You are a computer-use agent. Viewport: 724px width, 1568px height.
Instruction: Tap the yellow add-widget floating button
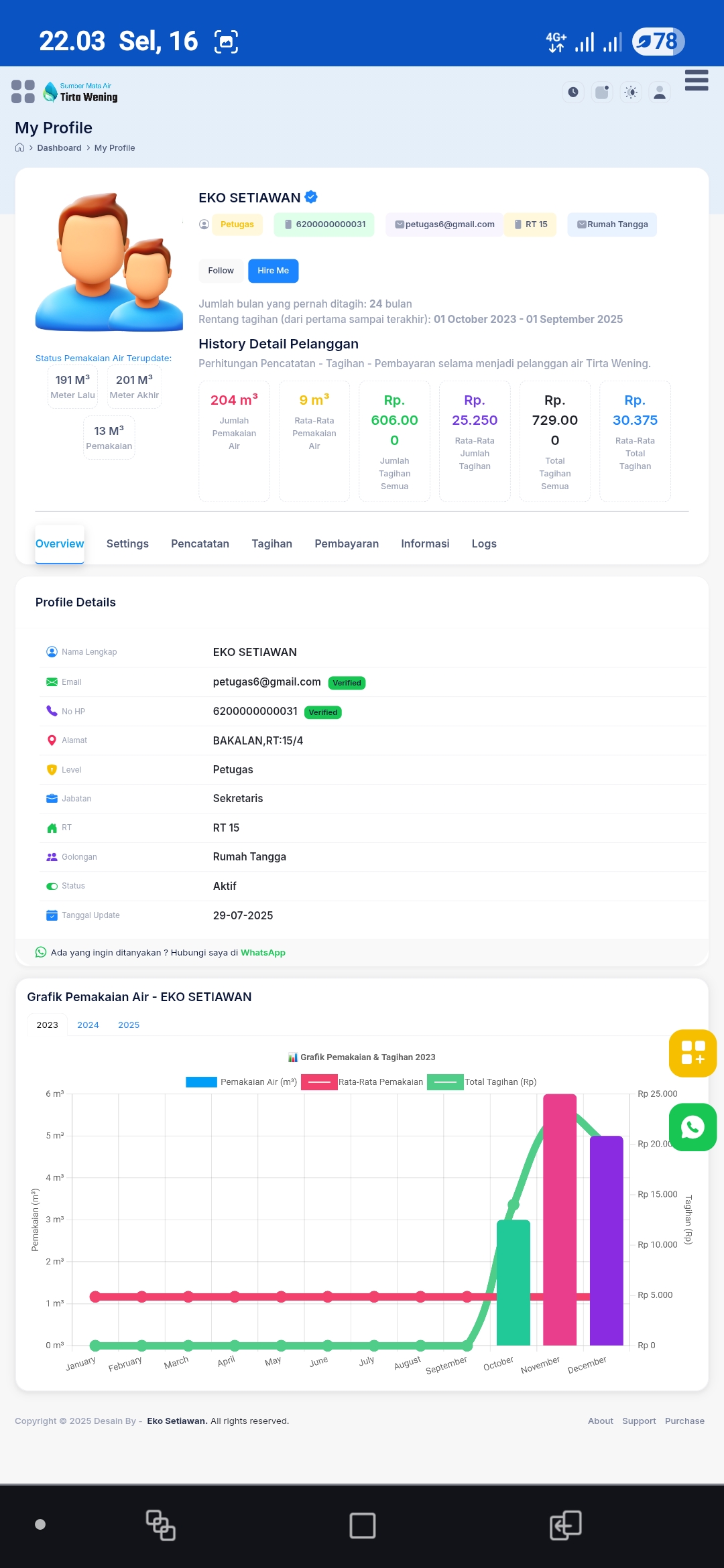click(692, 1053)
